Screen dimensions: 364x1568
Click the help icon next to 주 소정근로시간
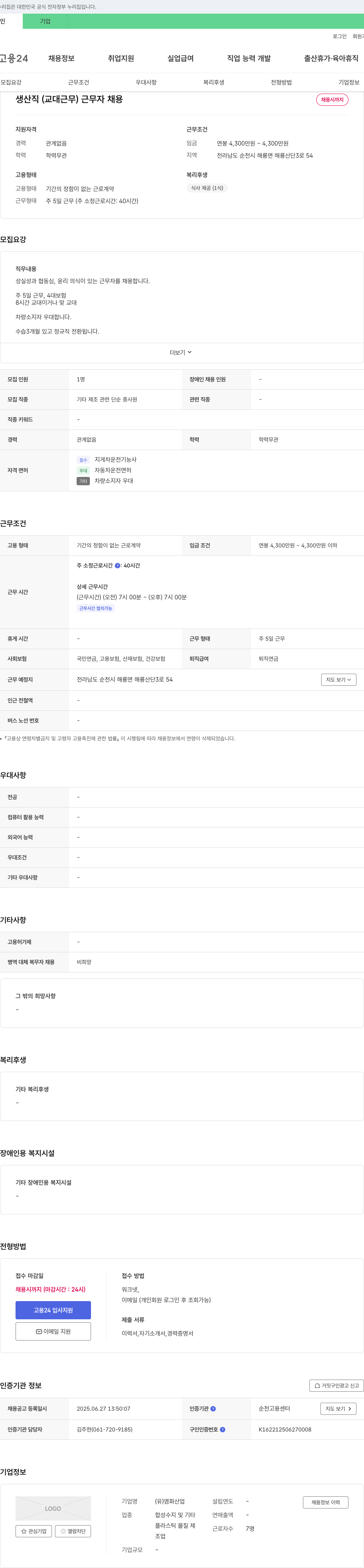(118, 566)
